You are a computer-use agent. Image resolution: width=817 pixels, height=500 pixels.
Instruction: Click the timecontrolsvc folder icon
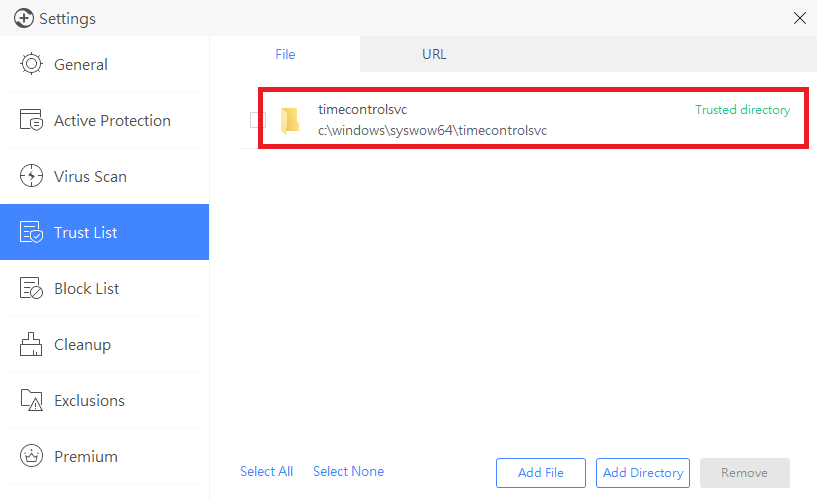click(290, 121)
